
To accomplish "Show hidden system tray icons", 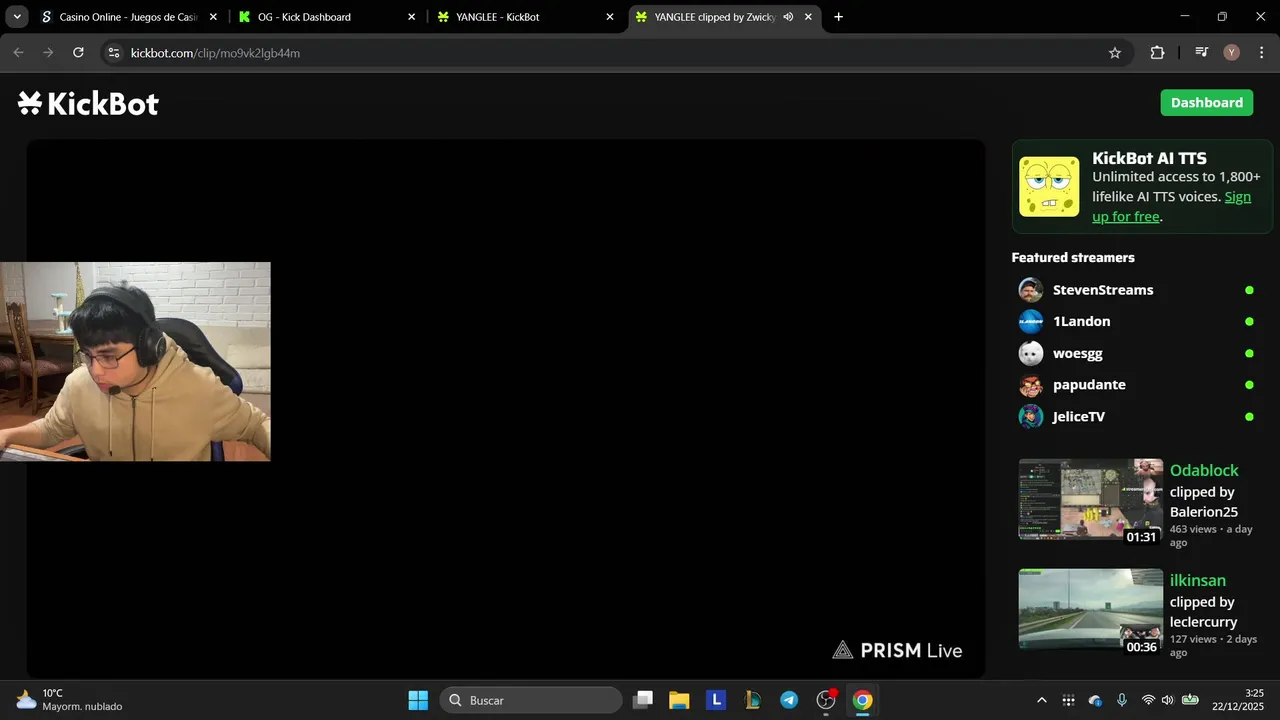I will pyautogui.click(x=1042, y=700).
